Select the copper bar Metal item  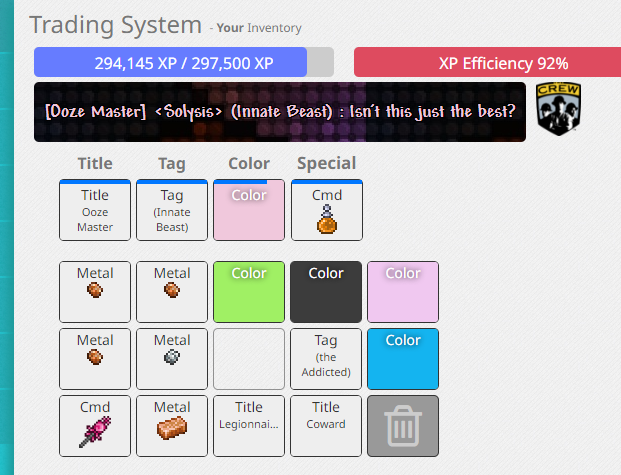tap(172, 426)
